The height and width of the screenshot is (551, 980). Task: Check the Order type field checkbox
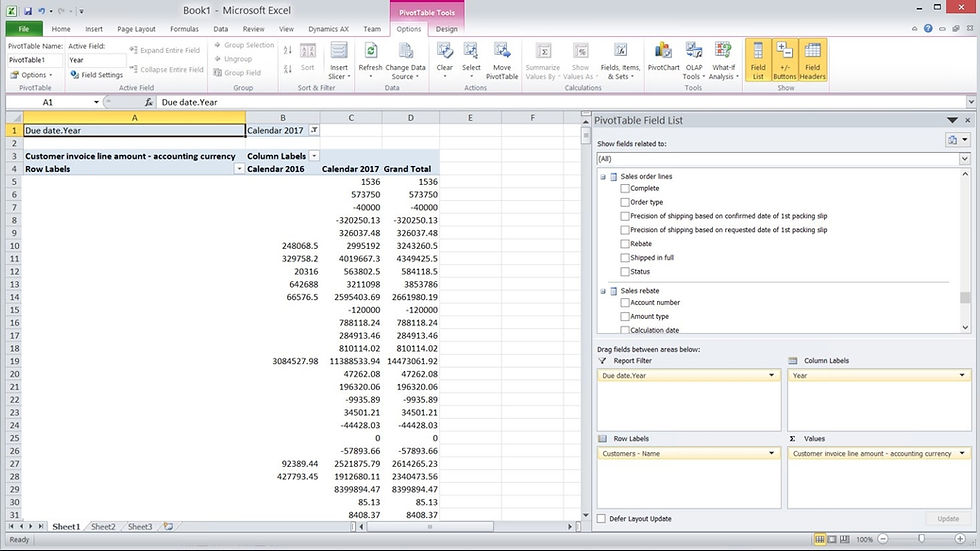(x=624, y=202)
